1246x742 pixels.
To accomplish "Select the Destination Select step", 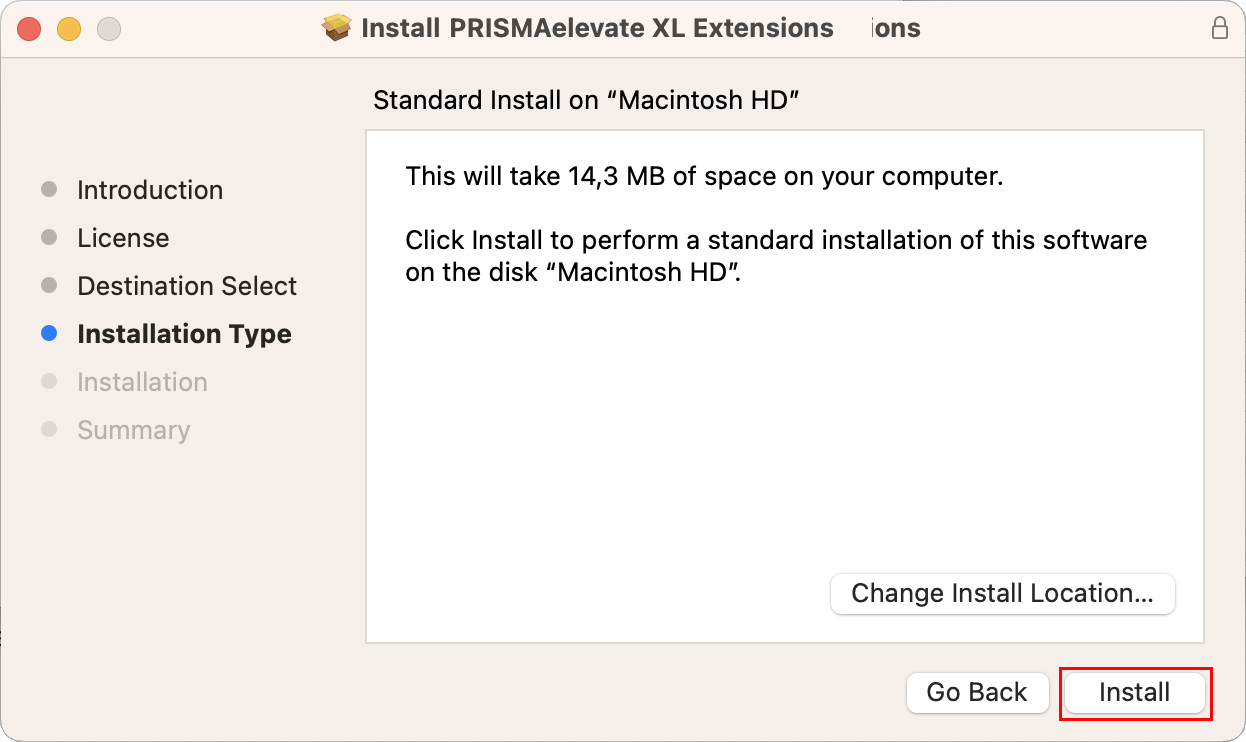I will pos(187,286).
